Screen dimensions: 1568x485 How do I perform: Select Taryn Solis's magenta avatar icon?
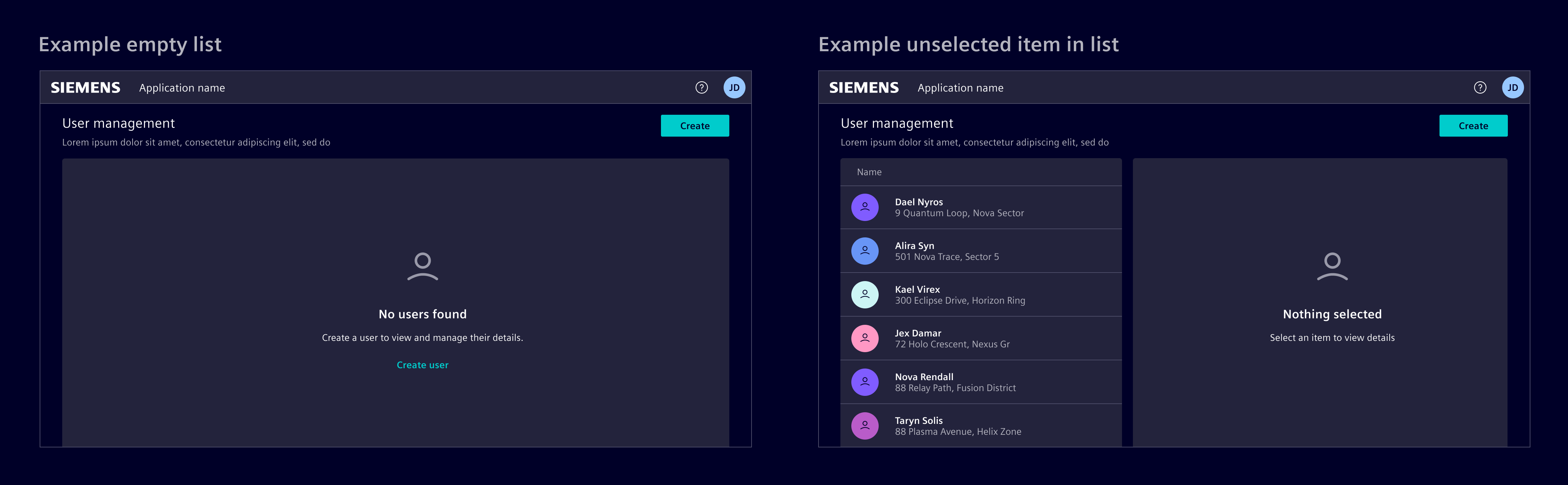864,426
